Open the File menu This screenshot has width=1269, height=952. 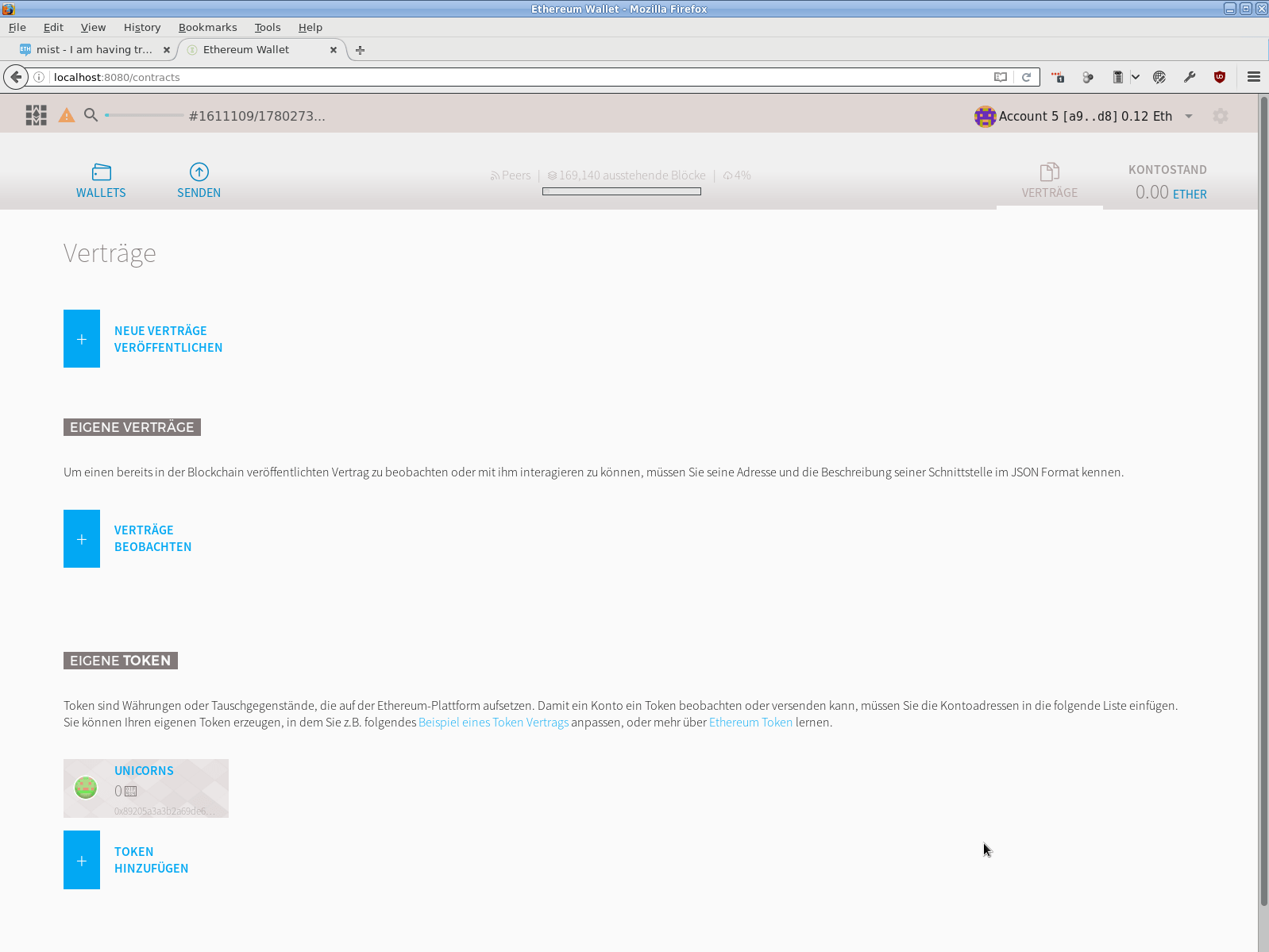point(17,27)
